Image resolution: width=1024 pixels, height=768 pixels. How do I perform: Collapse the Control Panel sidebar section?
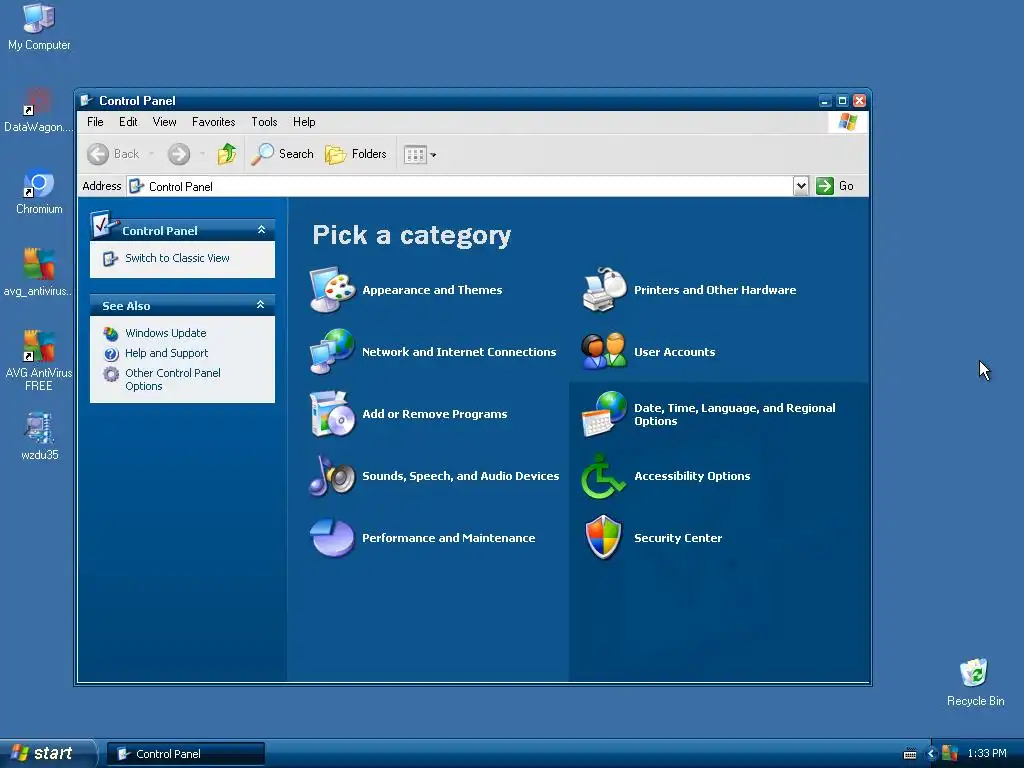coord(261,230)
